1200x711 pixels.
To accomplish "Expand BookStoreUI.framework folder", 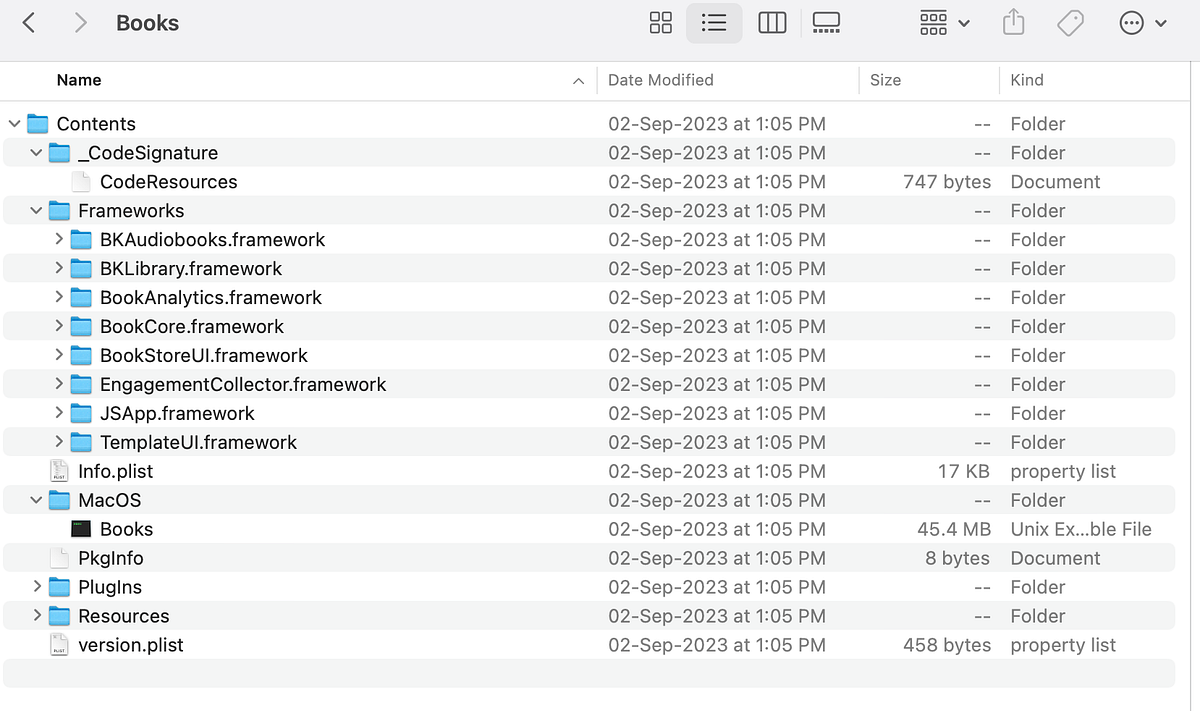I will (x=59, y=355).
